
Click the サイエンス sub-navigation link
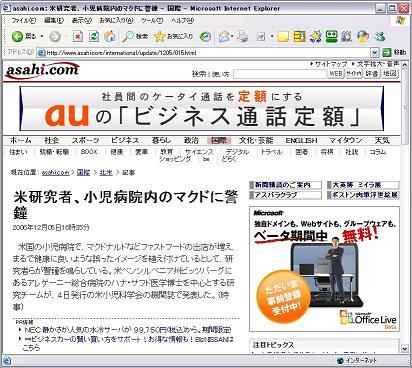tap(199, 152)
